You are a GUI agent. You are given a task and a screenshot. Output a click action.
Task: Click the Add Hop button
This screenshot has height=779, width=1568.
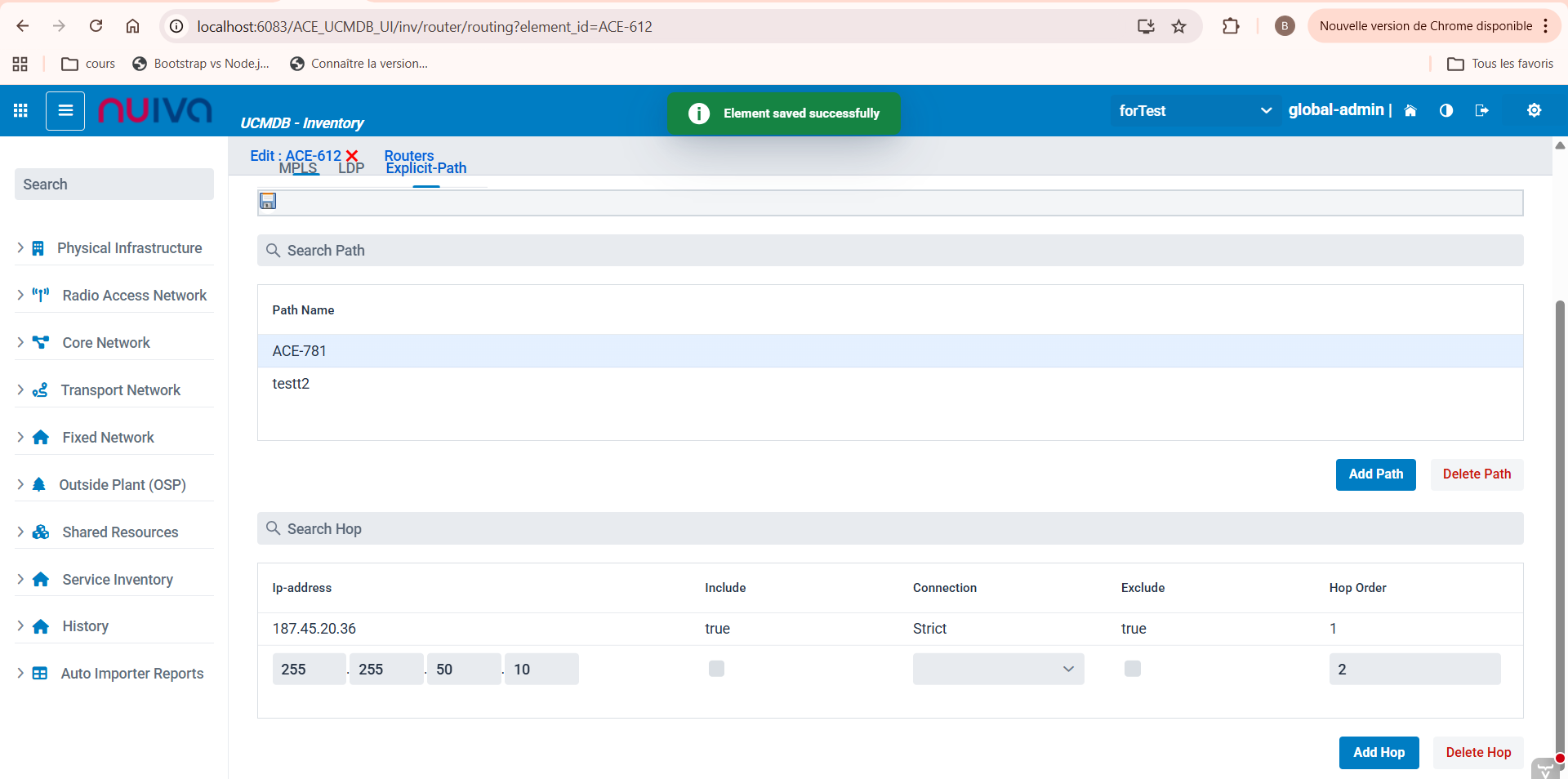1379,752
